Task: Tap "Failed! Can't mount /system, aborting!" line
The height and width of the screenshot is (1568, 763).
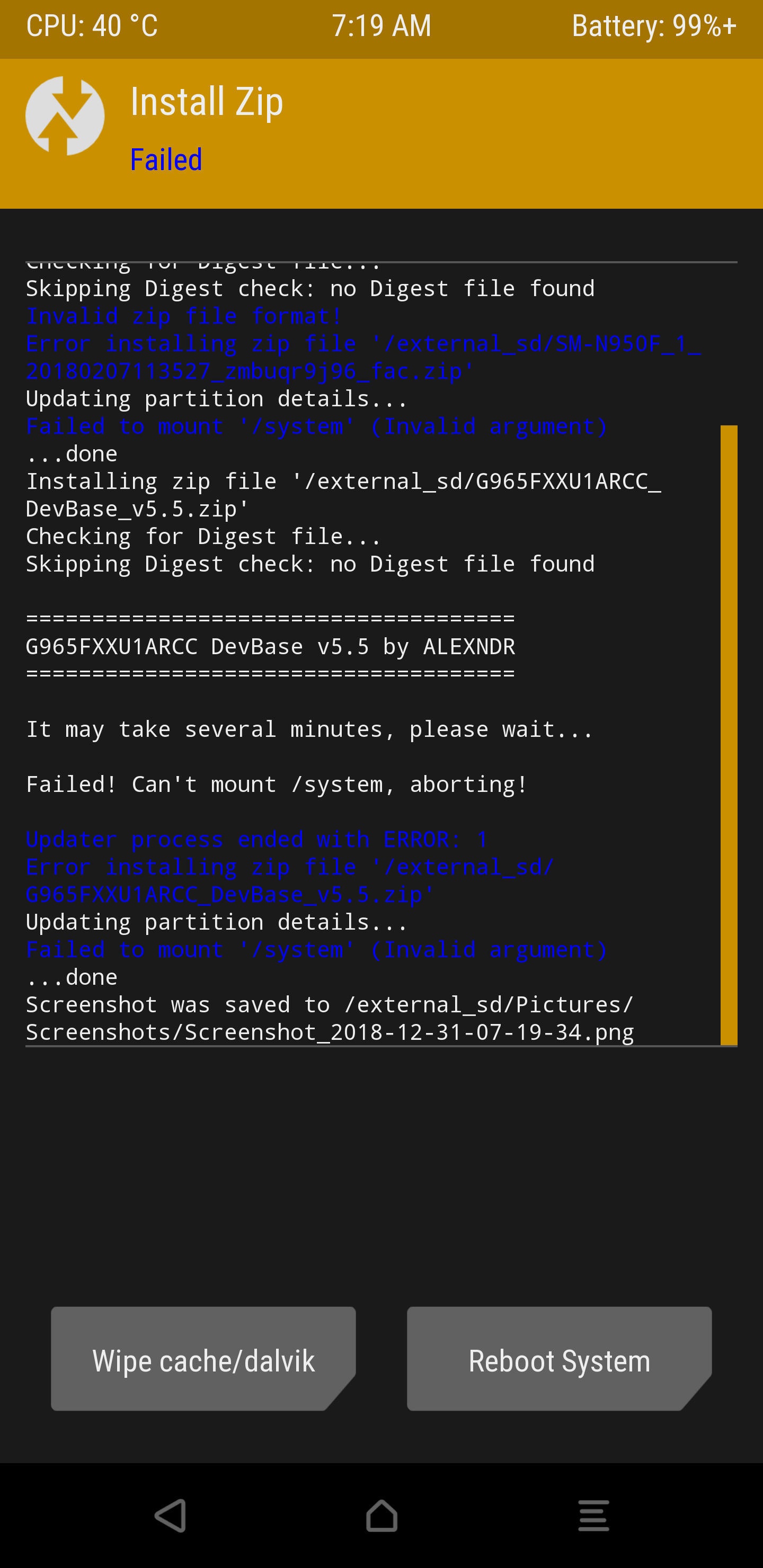Action: (x=277, y=785)
